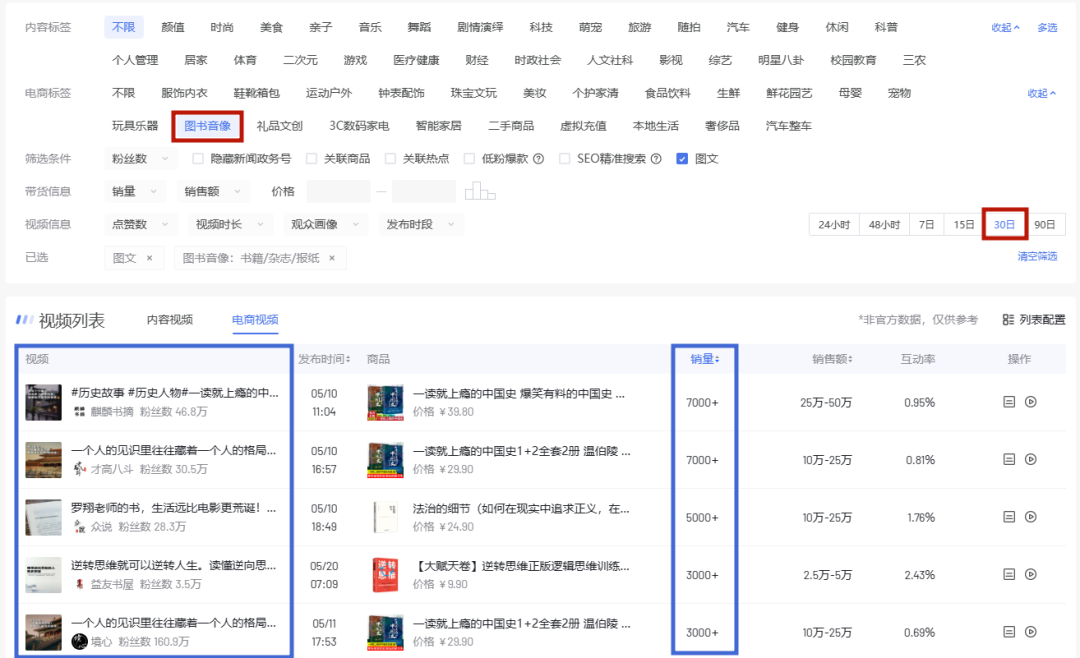The width and height of the screenshot is (1080, 658).
Task: Remove the 图文 selected filter tag
Action: pyautogui.click(x=149, y=258)
